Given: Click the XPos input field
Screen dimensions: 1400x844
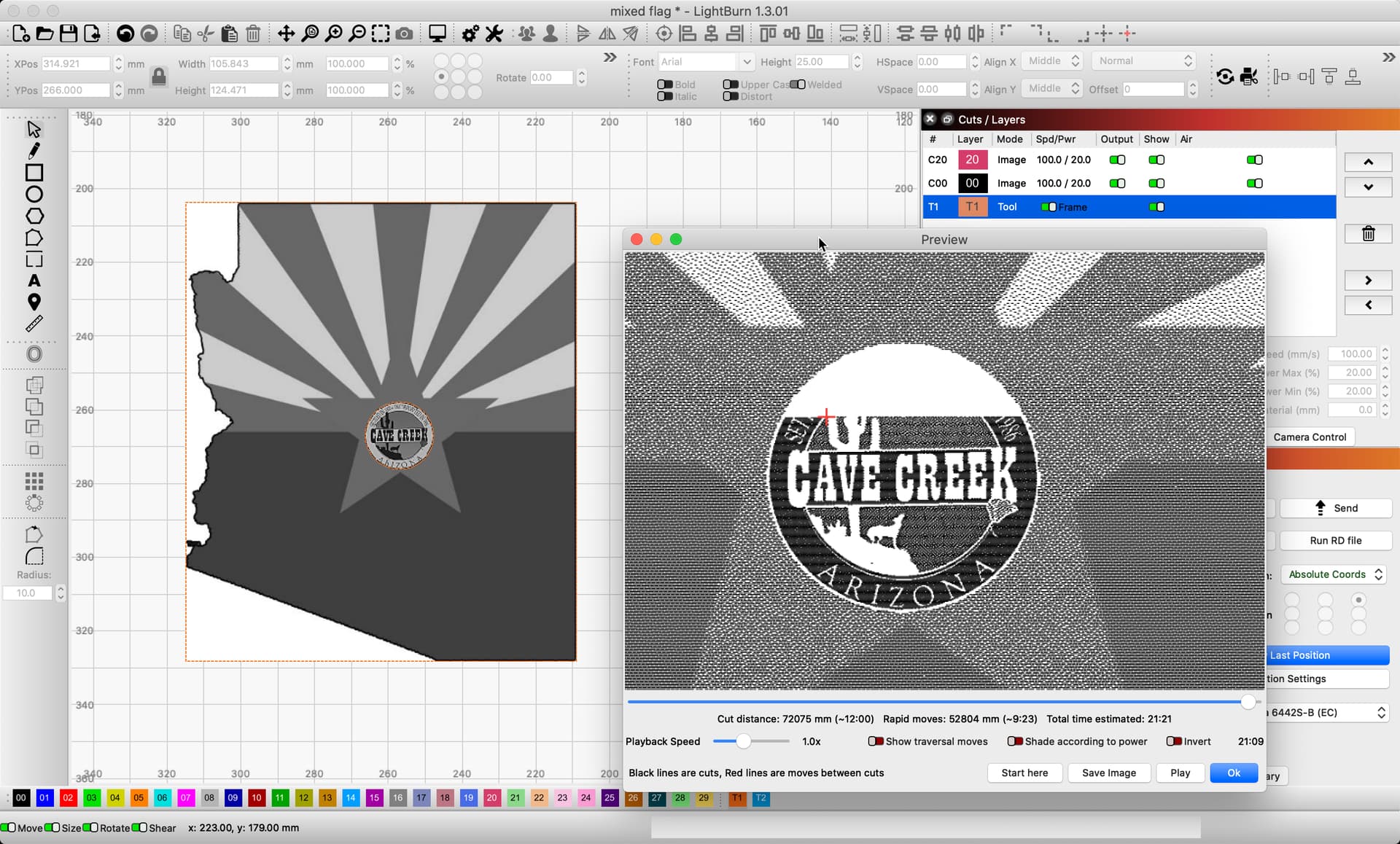Looking at the screenshot, I should 76,64.
